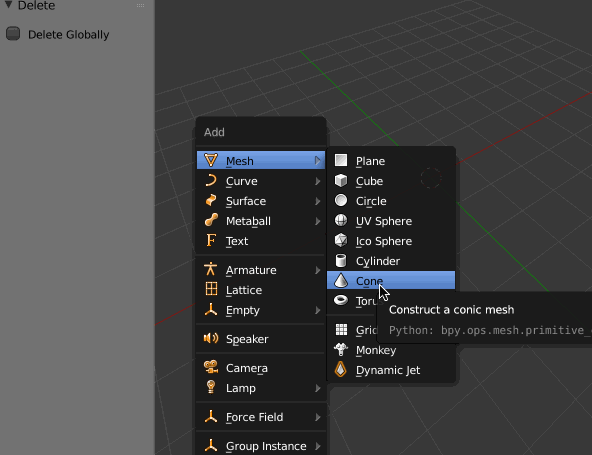Click the Cone icon

pyautogui.click(x=341, y=280)
